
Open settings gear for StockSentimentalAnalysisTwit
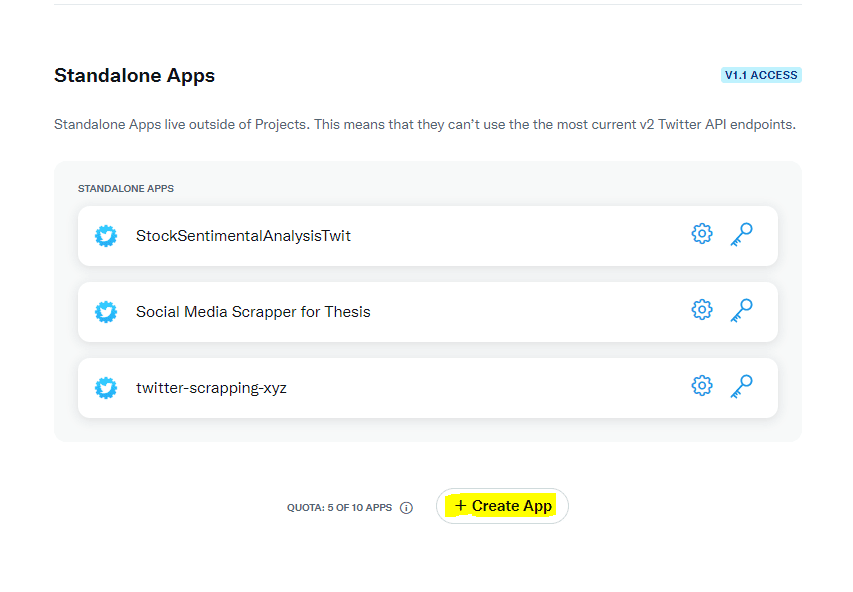coord(702,232)
